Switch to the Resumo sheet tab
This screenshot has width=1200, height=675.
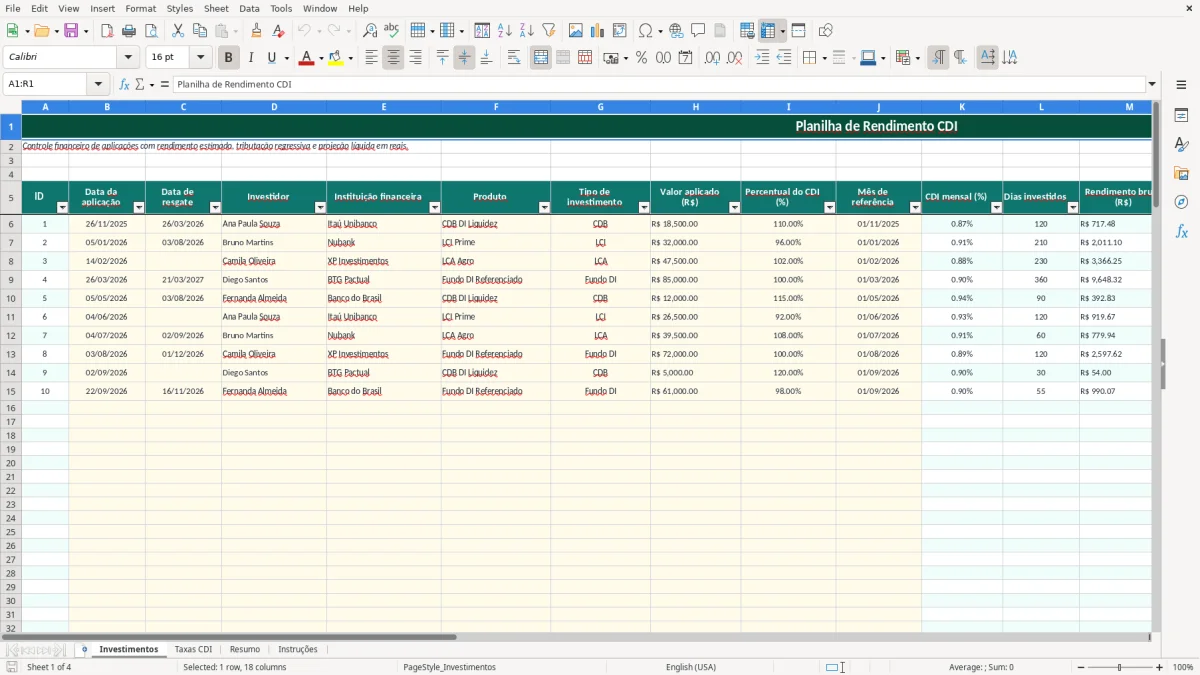pyautogui.click(x=245, y=650)
